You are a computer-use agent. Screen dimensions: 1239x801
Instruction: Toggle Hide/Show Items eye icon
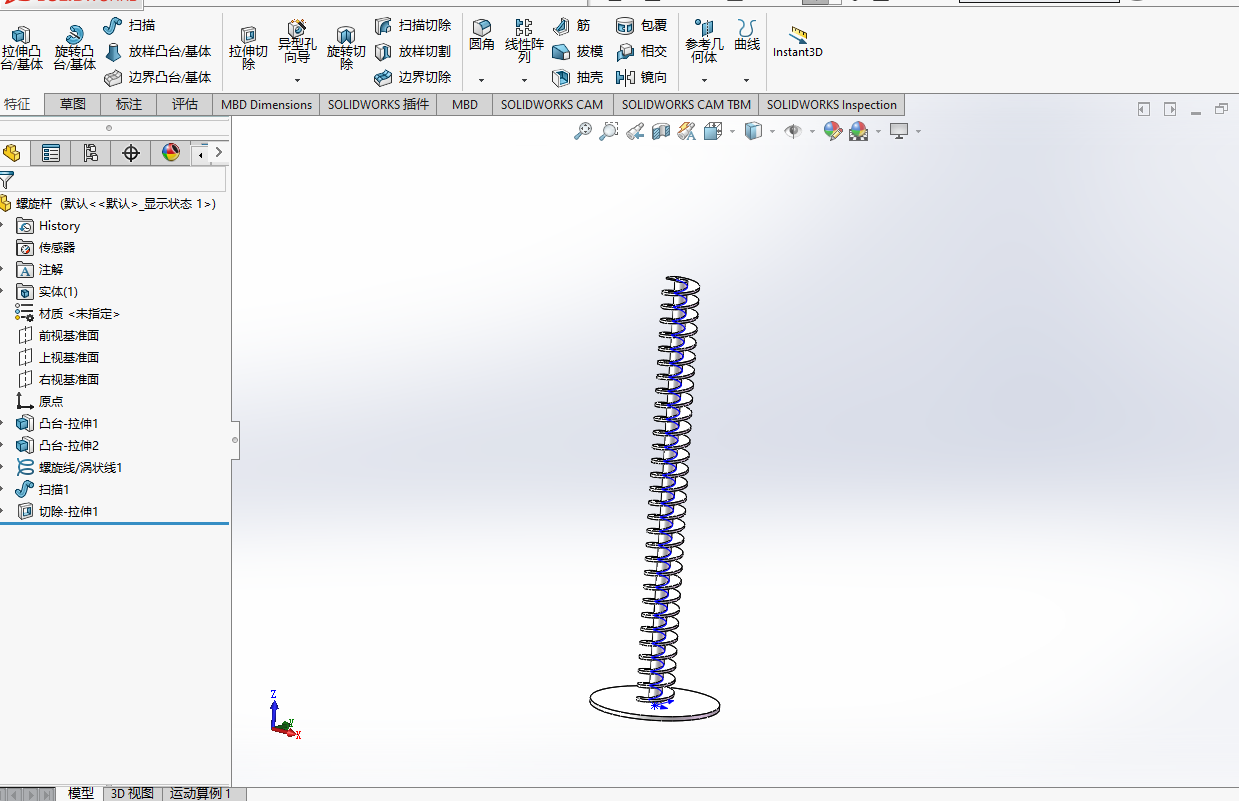click(x=793, y=131)
